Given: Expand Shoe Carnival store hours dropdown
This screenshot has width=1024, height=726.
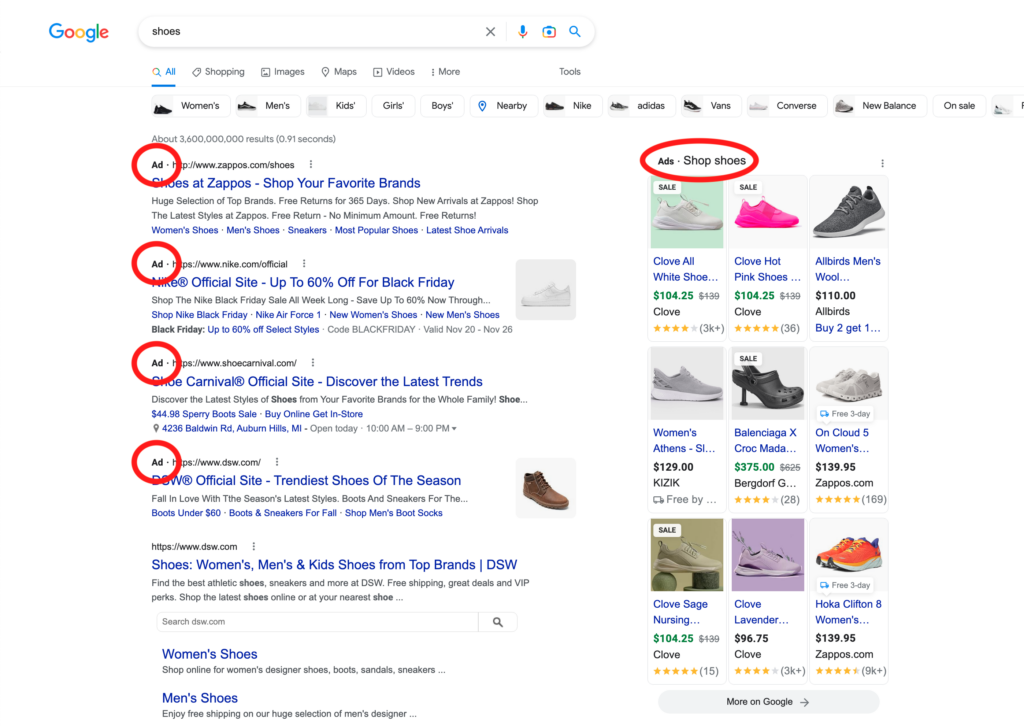Looking at the screenshot, I should tap(454, 429).
